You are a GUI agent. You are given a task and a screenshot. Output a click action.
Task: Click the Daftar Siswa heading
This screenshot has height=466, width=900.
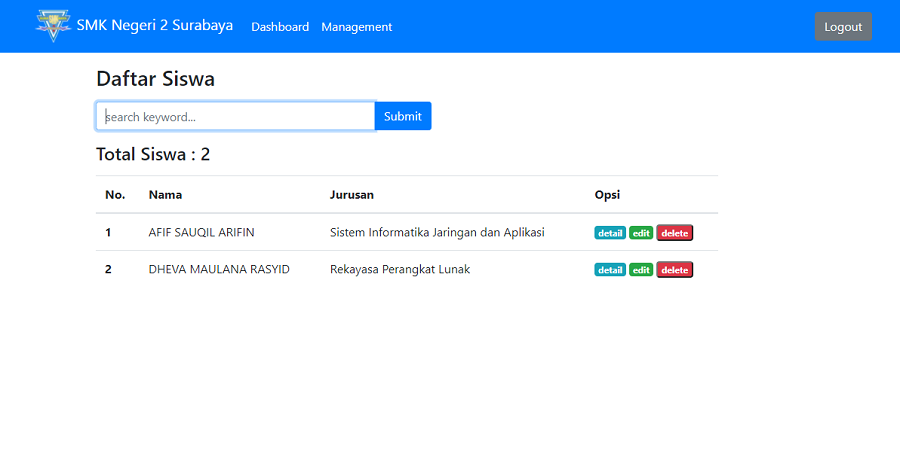click(155, 79)
